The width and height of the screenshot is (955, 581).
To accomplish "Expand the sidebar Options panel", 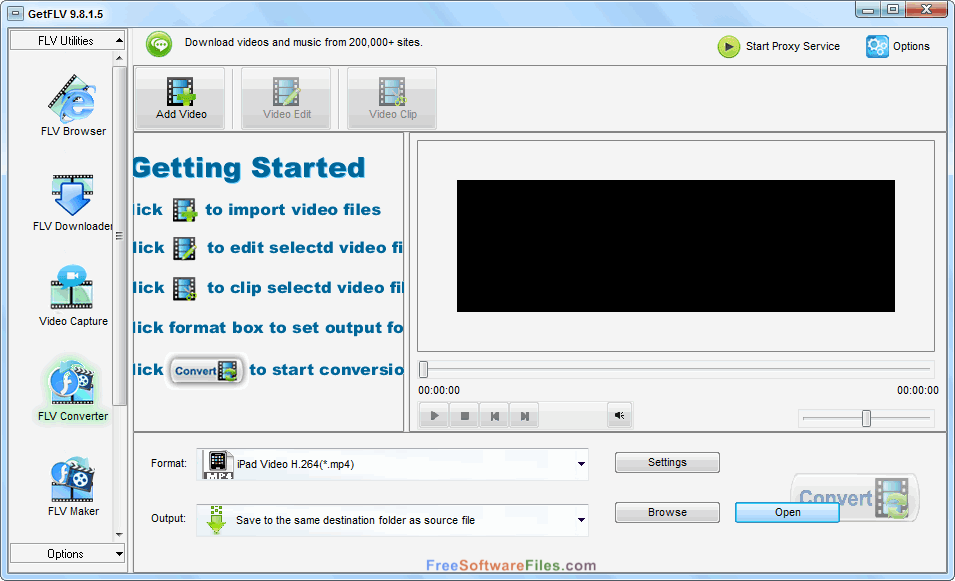I will coord(67,554).
